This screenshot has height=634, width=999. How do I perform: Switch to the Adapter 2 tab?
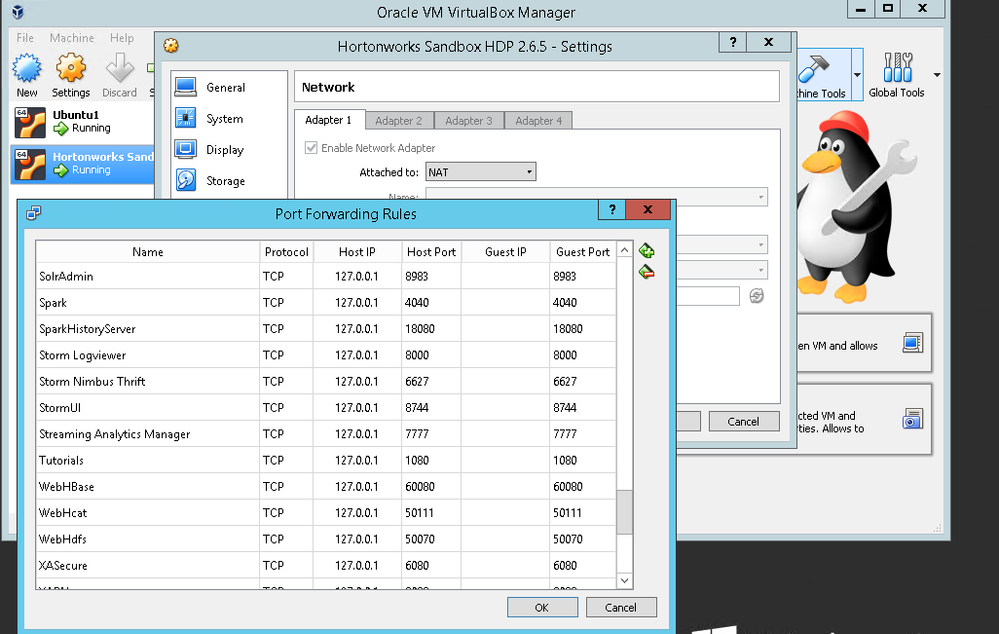[x=399, y=120]
